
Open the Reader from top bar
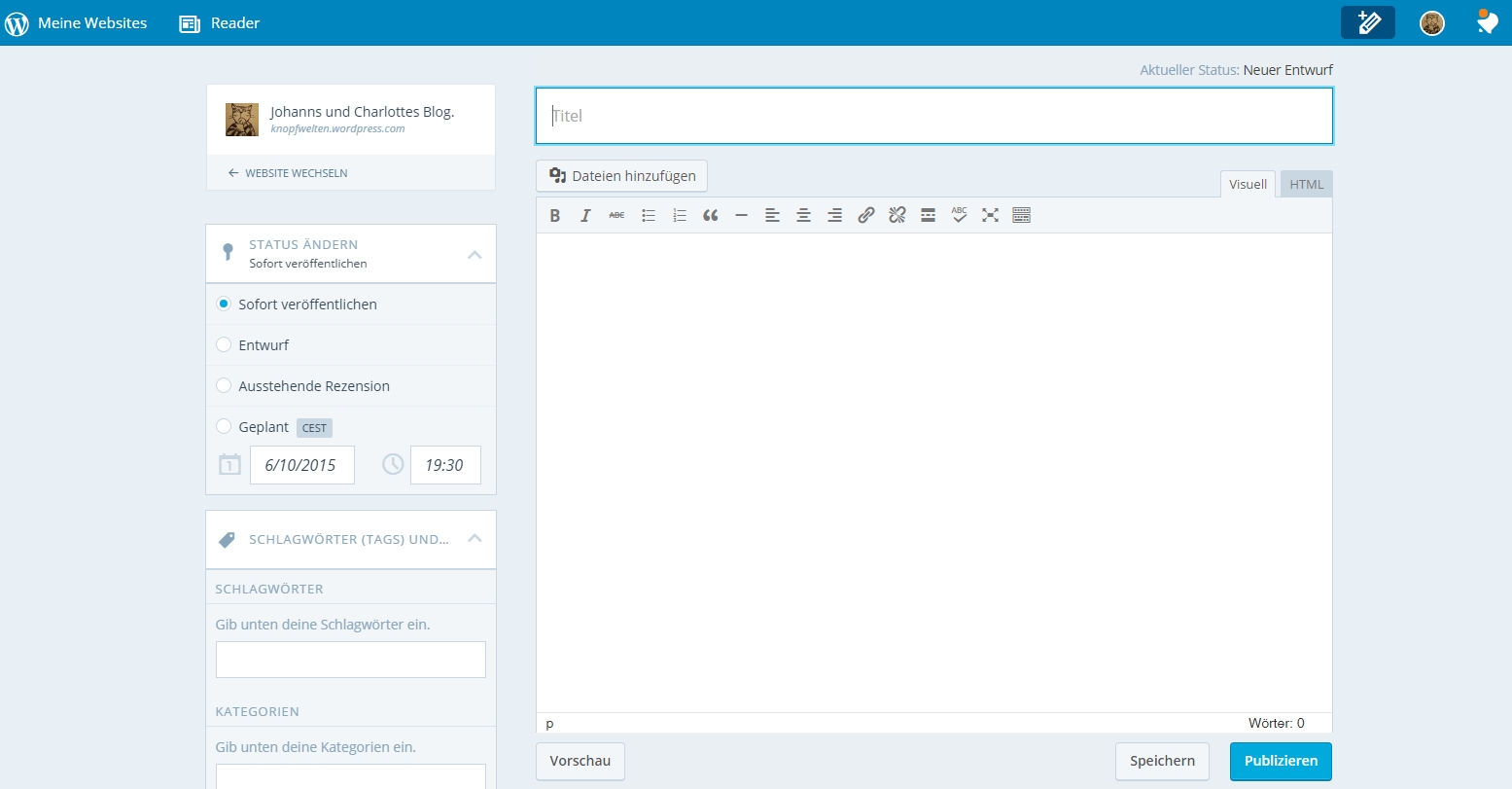tap(221, 22)
